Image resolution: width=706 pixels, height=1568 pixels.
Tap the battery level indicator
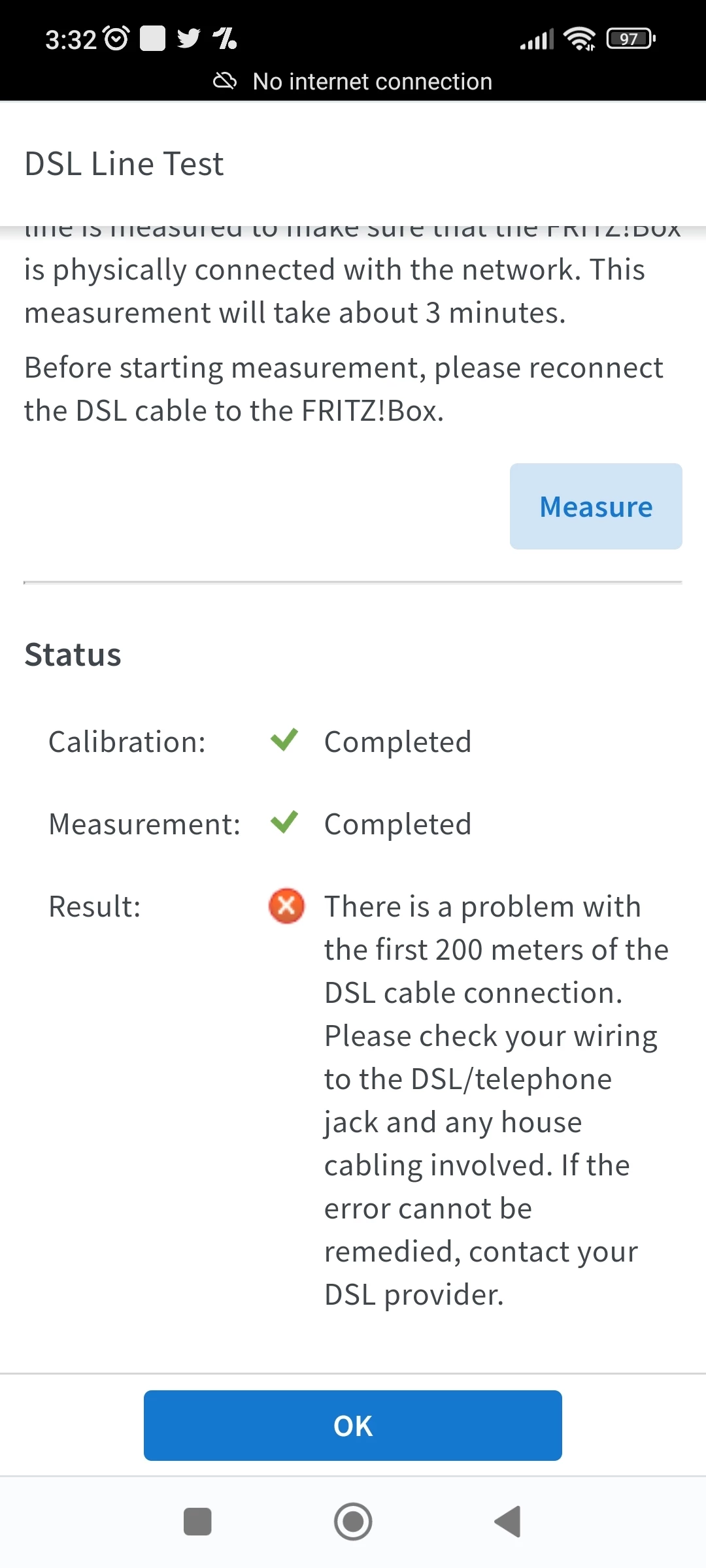point(630,39)
